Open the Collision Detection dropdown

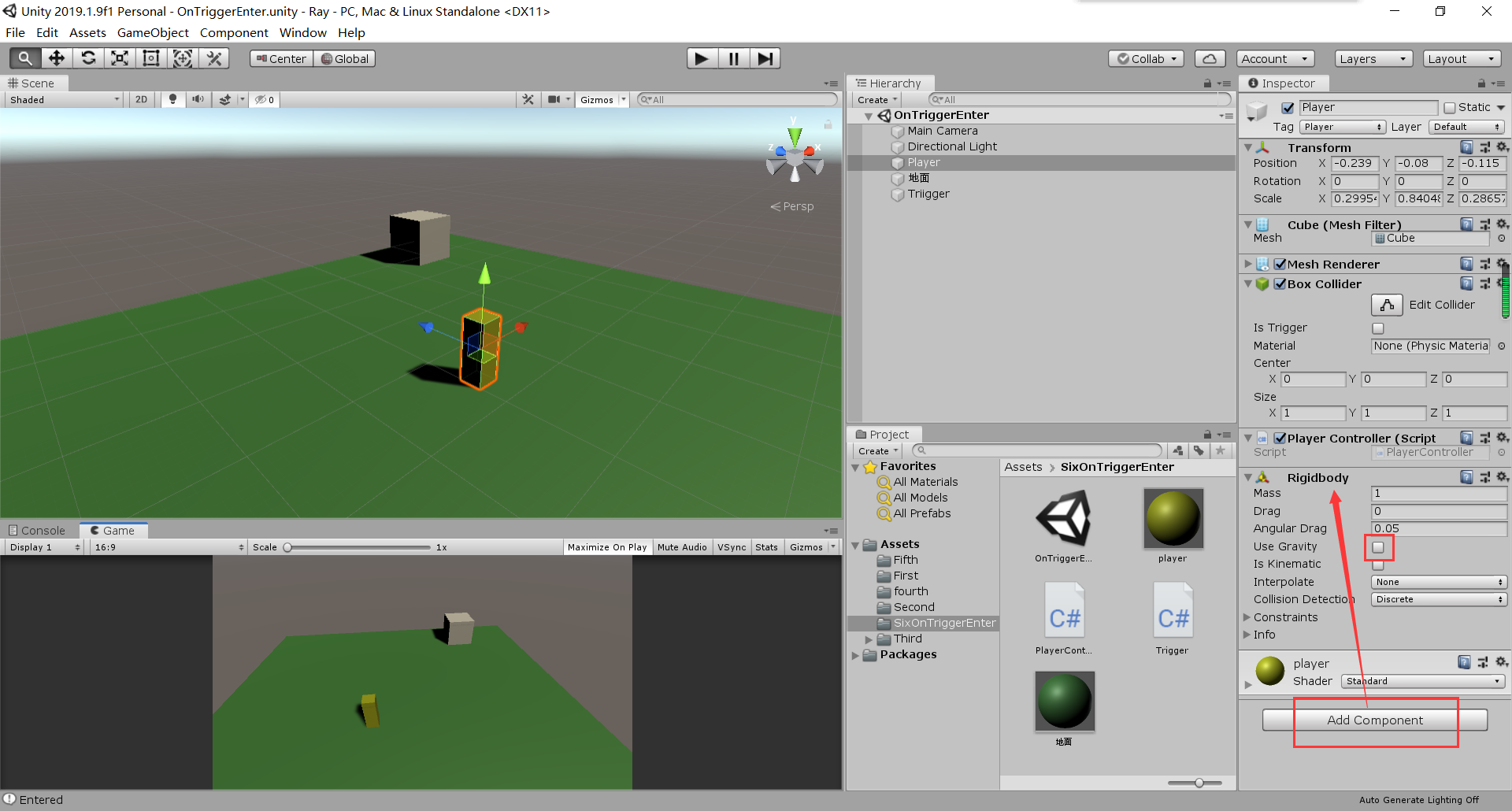1437,599
